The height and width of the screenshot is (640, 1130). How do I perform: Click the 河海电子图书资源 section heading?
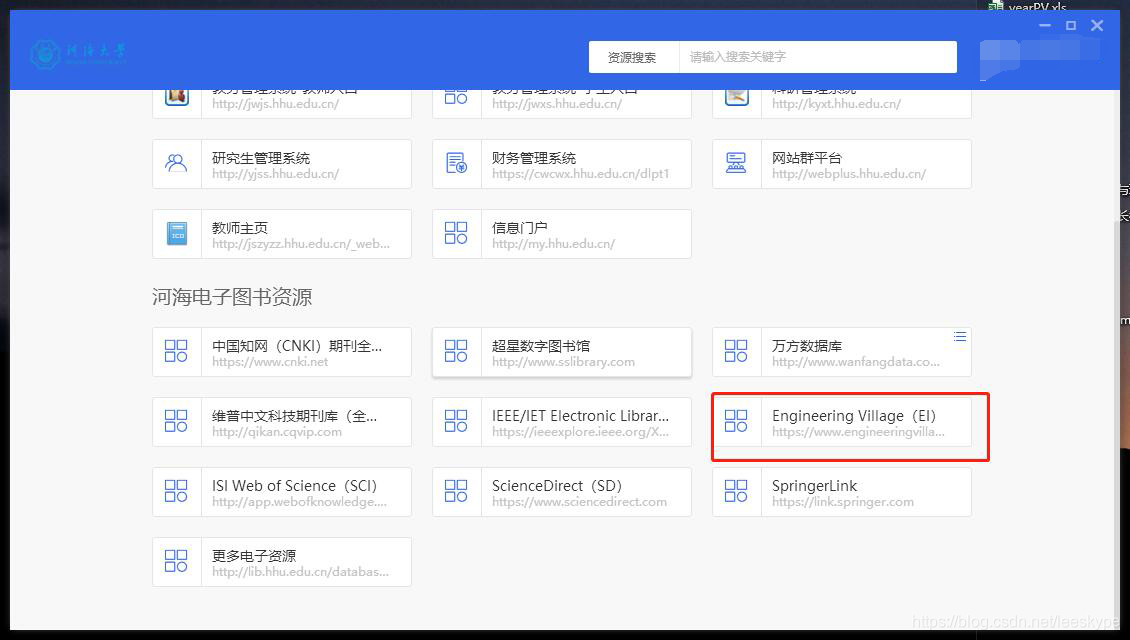[232, 297]
